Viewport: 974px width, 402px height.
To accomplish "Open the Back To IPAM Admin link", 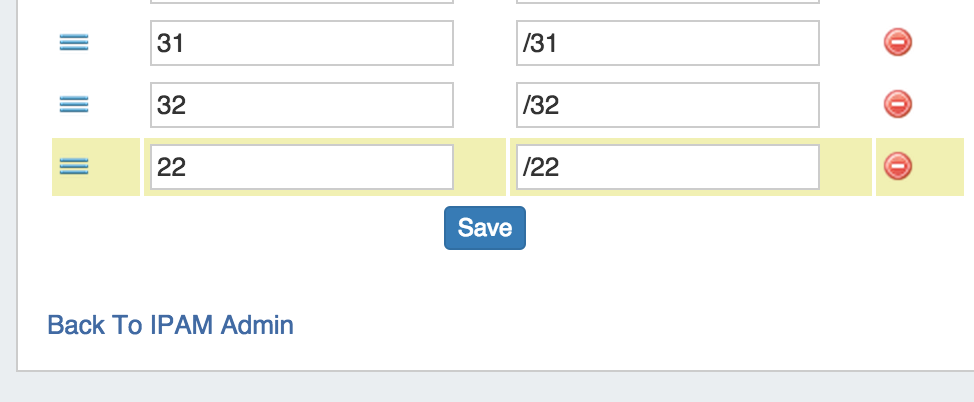I will [170, 325].
